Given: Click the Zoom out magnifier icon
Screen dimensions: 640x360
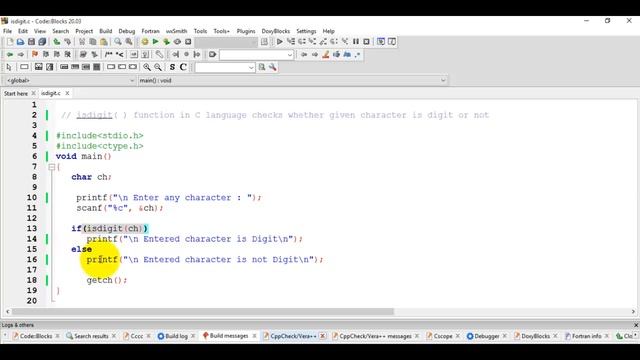Looking at the screenshot, I should (158, 67).
